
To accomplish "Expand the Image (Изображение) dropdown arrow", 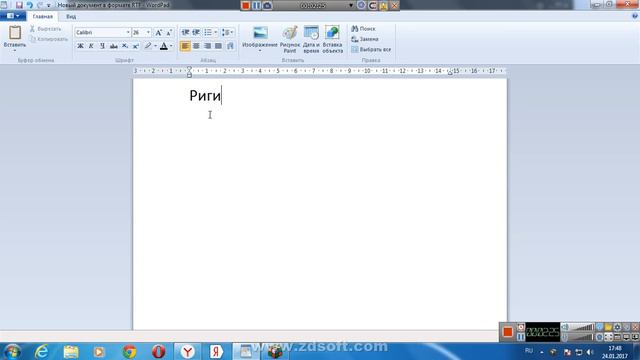I will pos(260,51).
